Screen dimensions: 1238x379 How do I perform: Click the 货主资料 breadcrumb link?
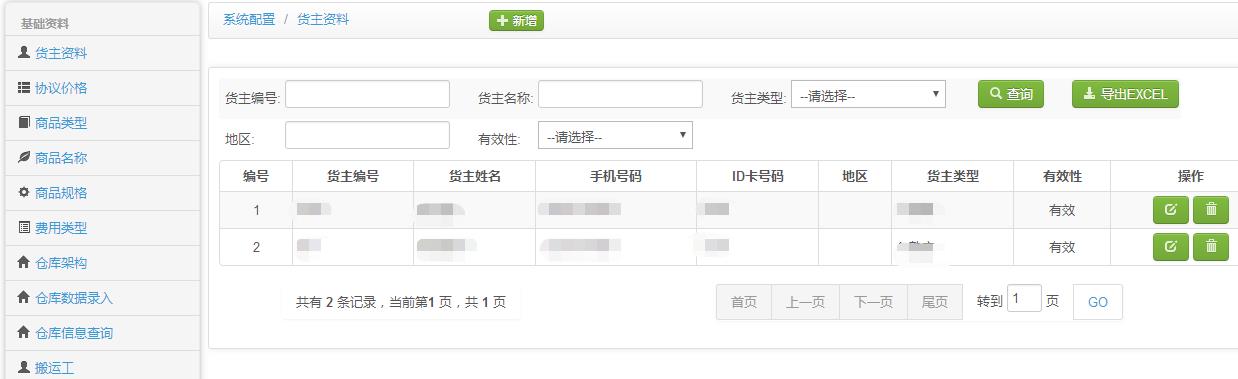pyautogui.click(x=323, y=19)
